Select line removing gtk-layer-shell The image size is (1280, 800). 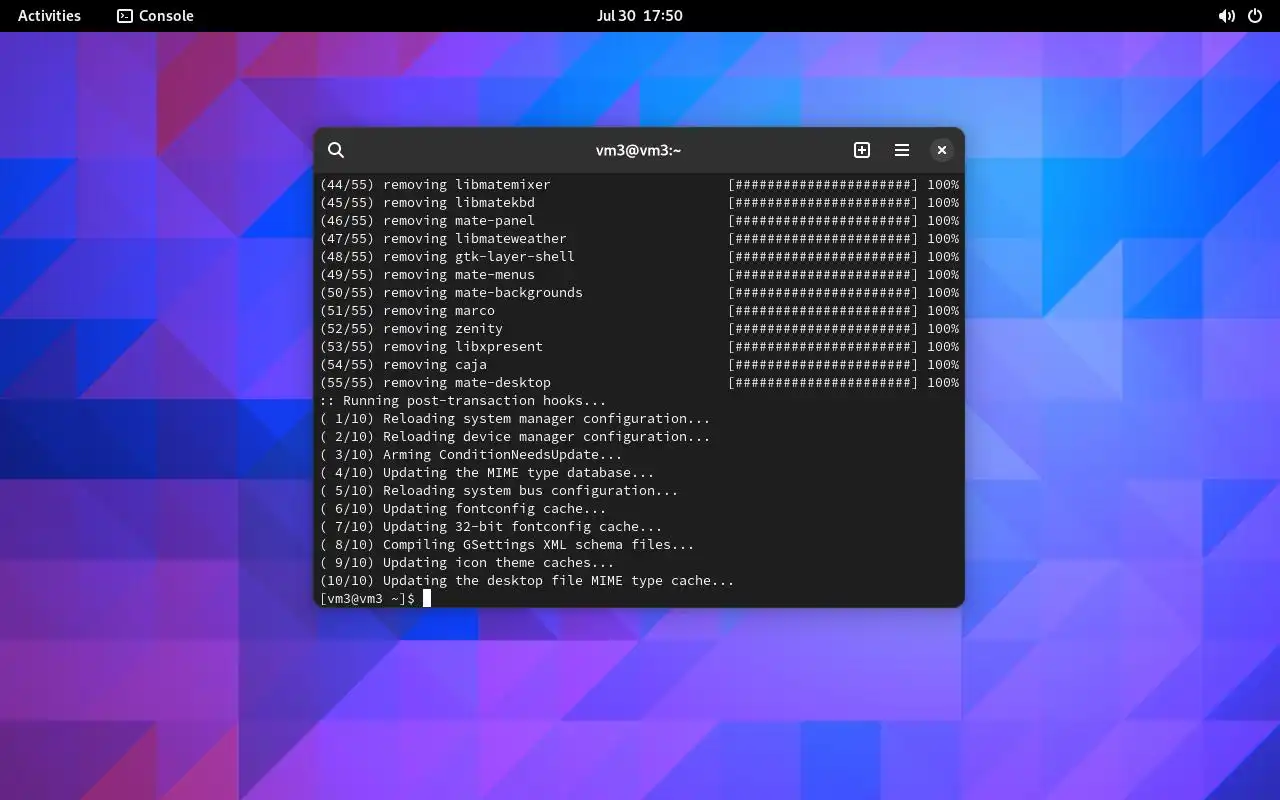(x=639, y=256)
